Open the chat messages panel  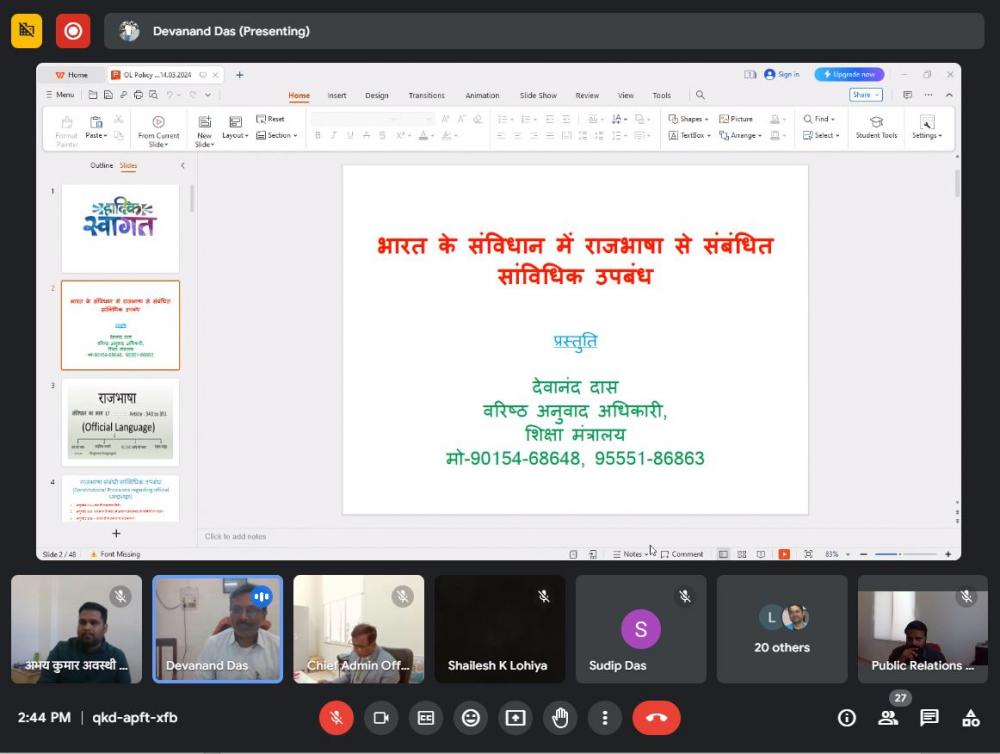(x=929, y=717)
